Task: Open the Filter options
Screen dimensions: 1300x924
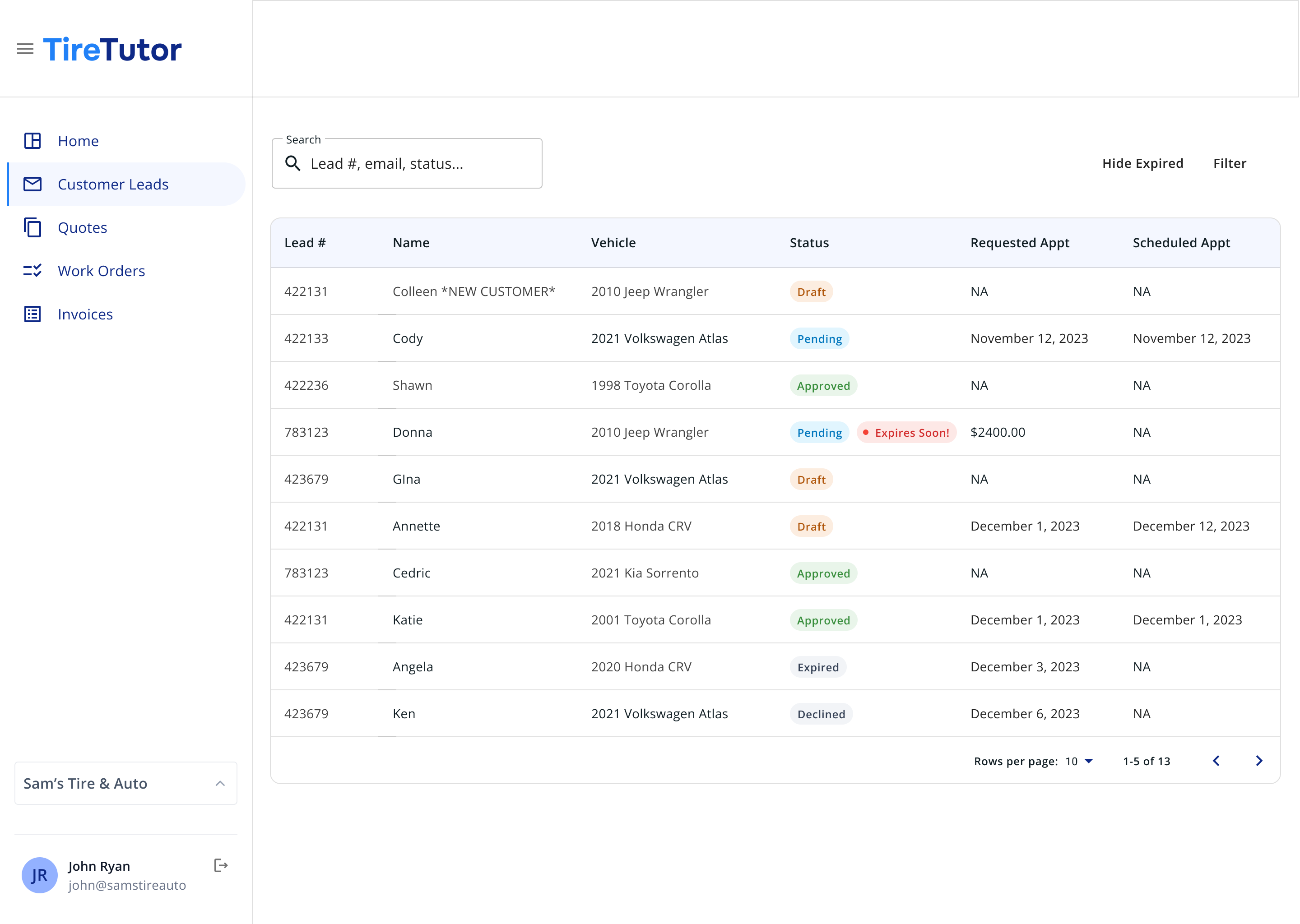Action: point(1230,163)
